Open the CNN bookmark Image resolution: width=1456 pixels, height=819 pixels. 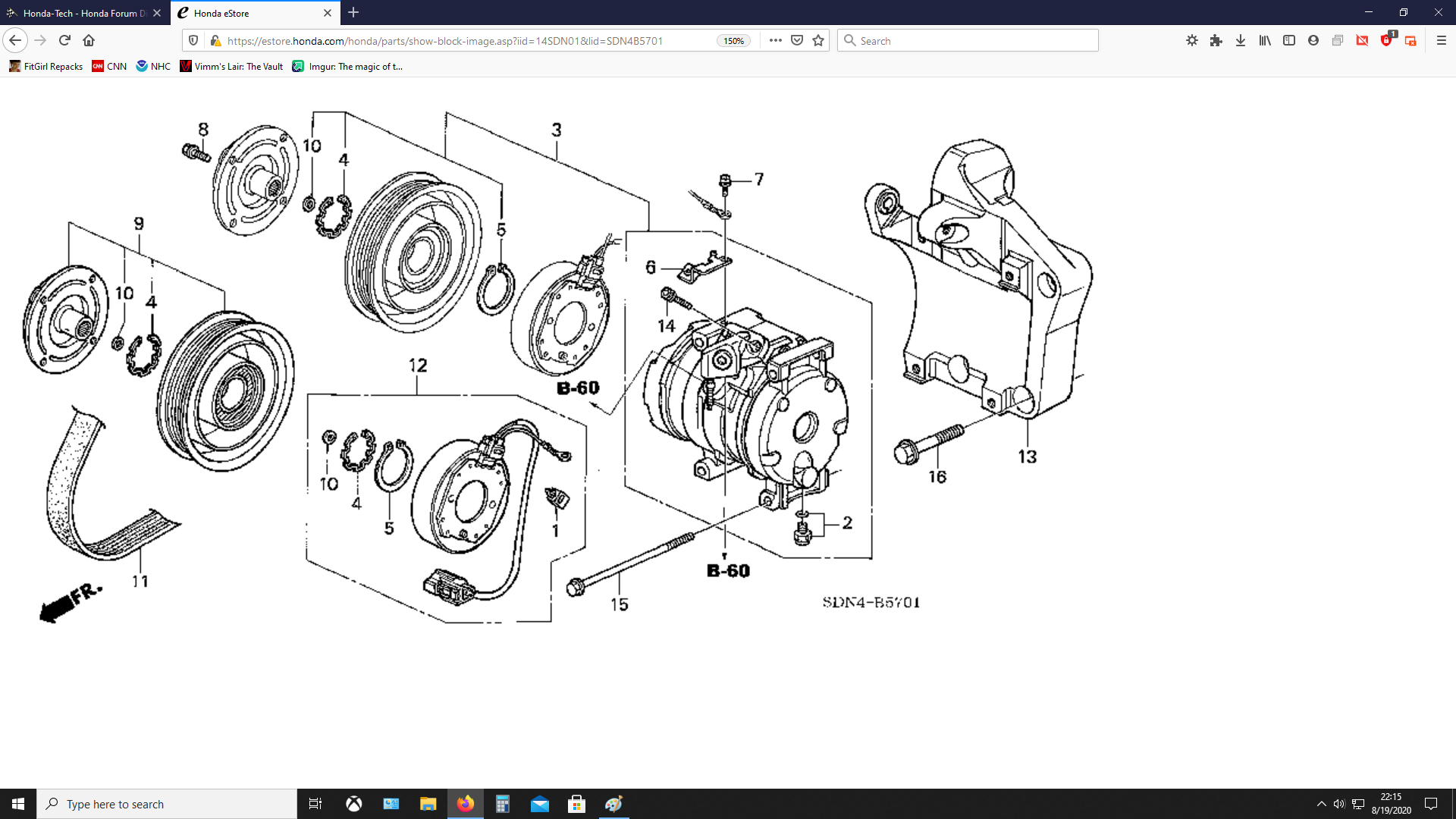tap(109, 67)
